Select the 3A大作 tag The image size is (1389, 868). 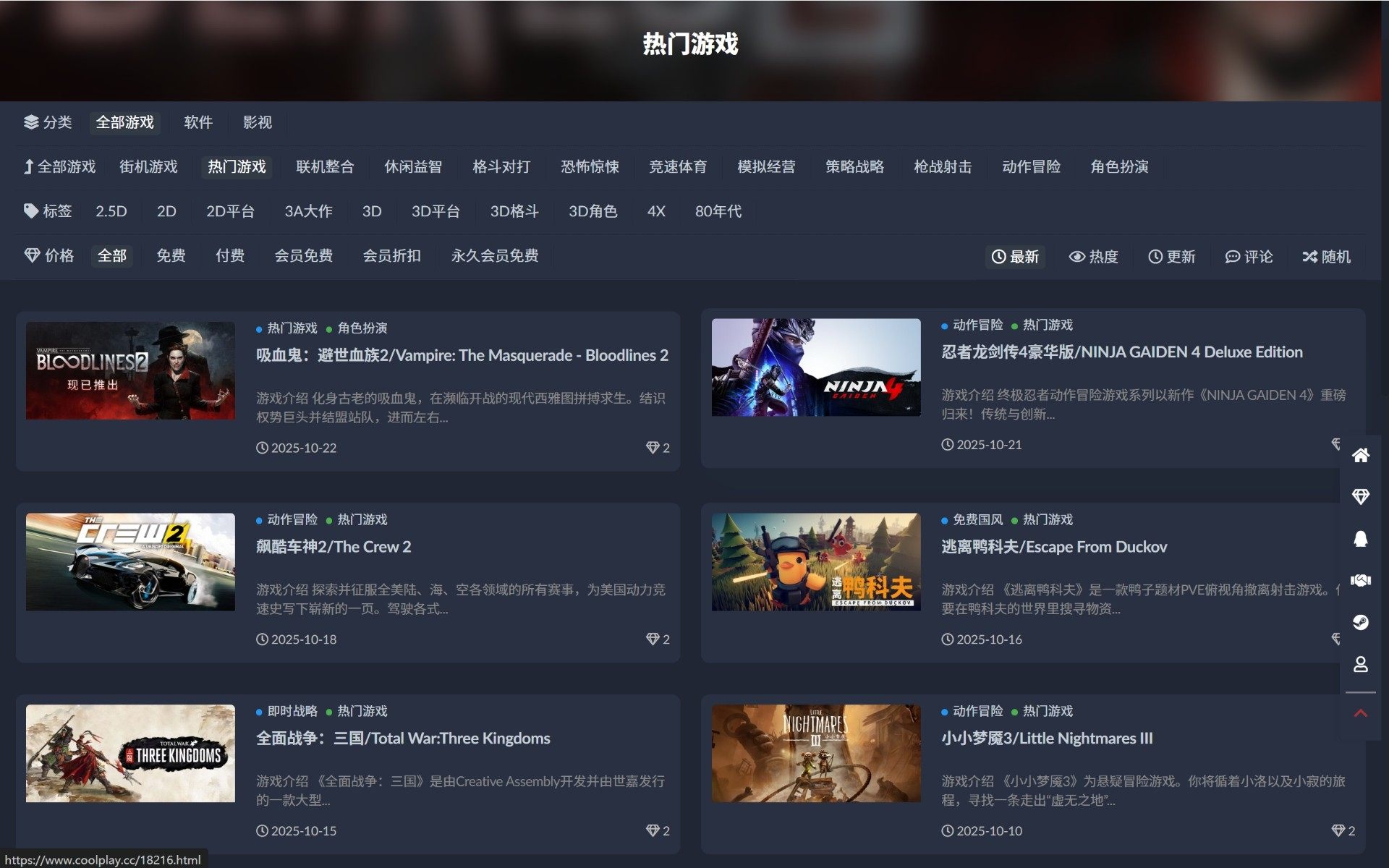pos(308,211)
